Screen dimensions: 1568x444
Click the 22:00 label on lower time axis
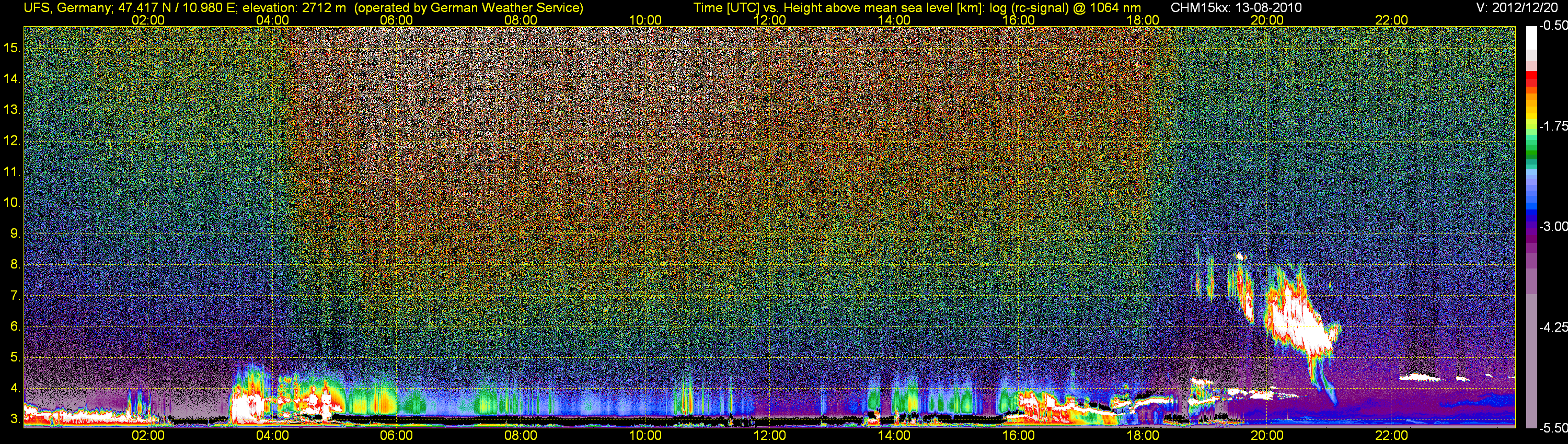click(x=1391, y=436)
